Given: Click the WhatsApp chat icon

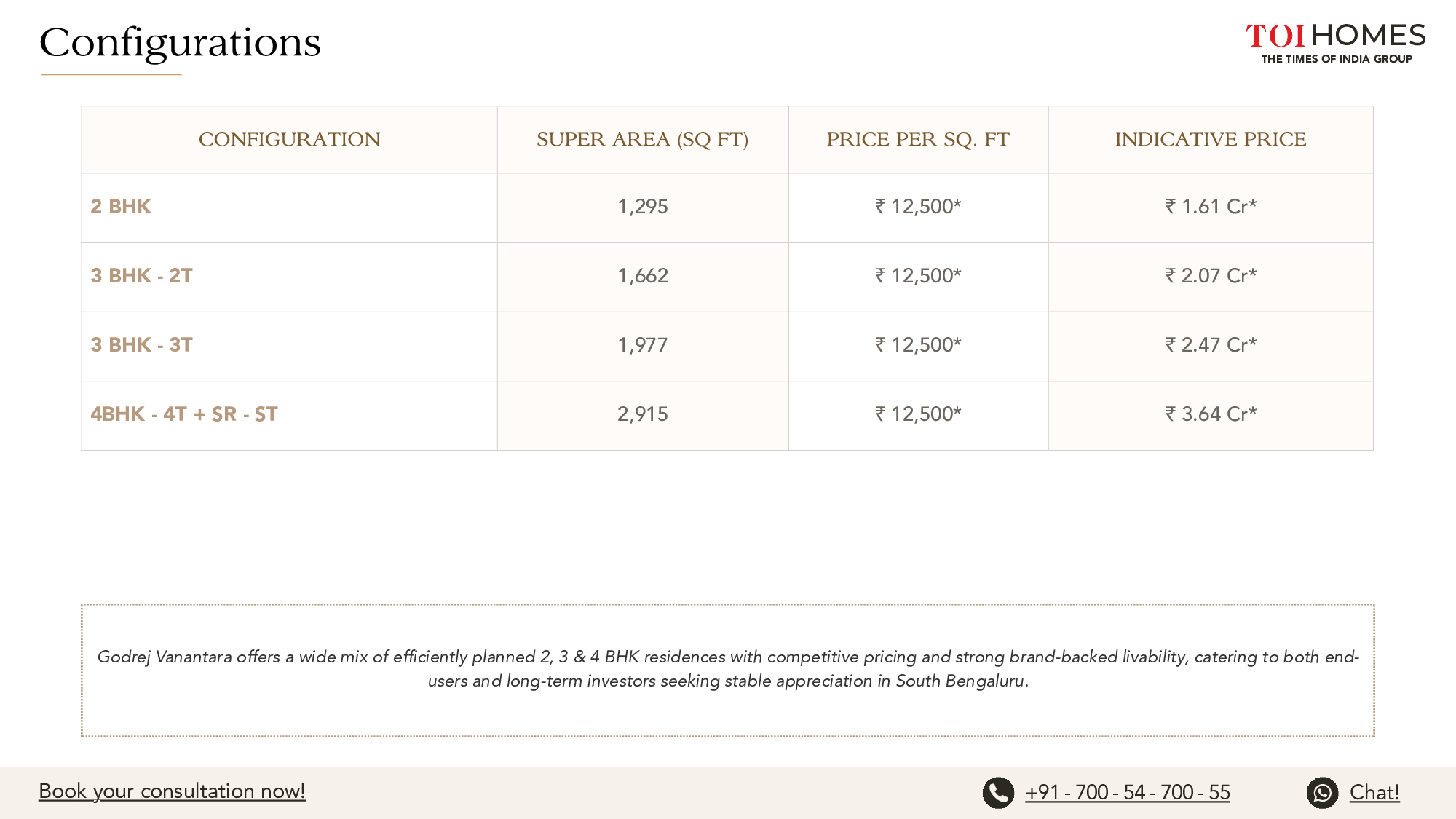Looking at the screenshot, I should click(x=1322, y=793).
